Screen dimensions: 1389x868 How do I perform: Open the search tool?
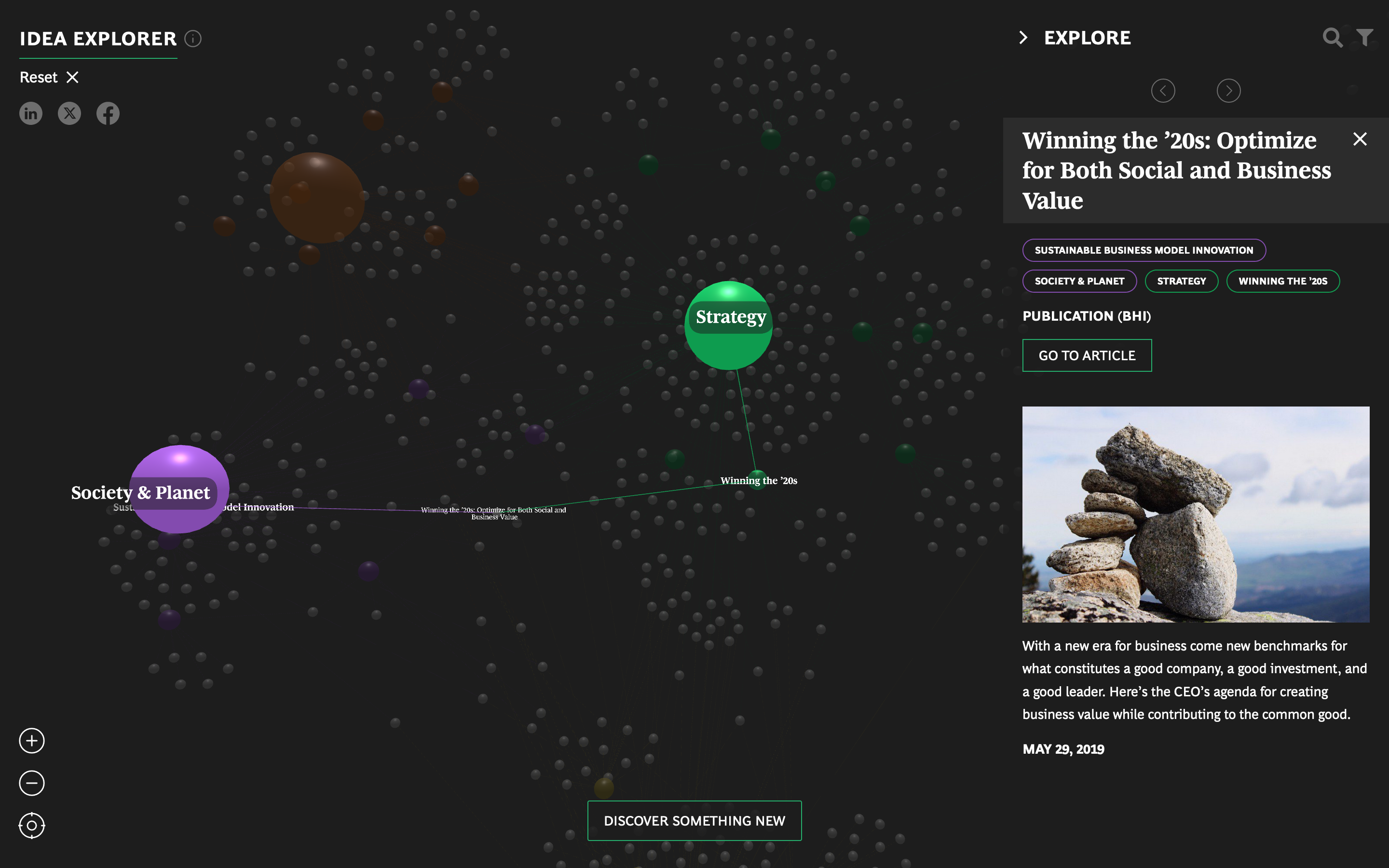(x=1333, y=37)
